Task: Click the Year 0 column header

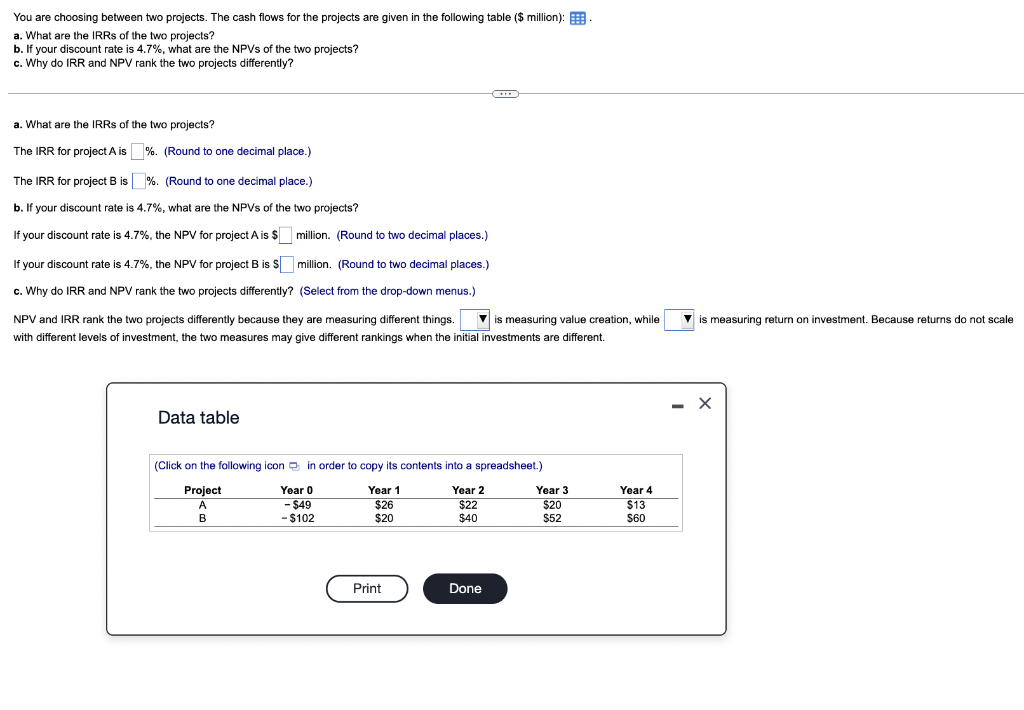Action: point(296,490)
